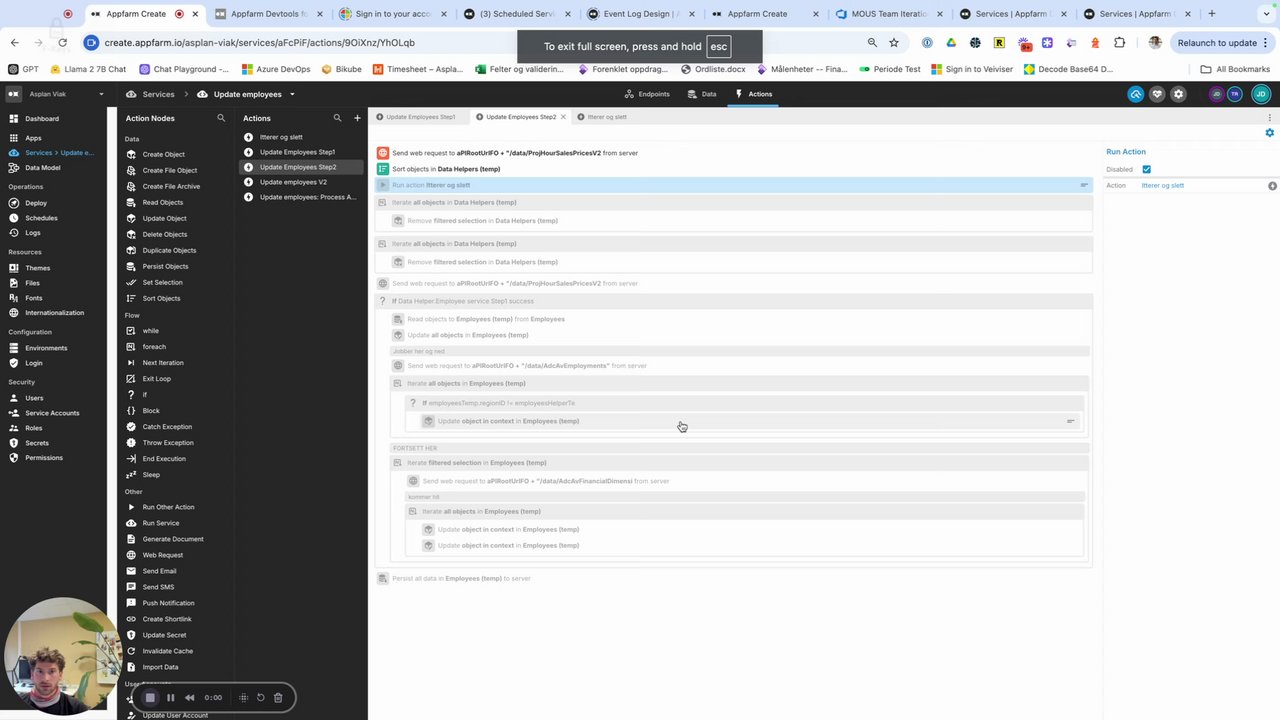
Task: Rewind the recording
Action: pyautogui.click(x=190, y=698)
